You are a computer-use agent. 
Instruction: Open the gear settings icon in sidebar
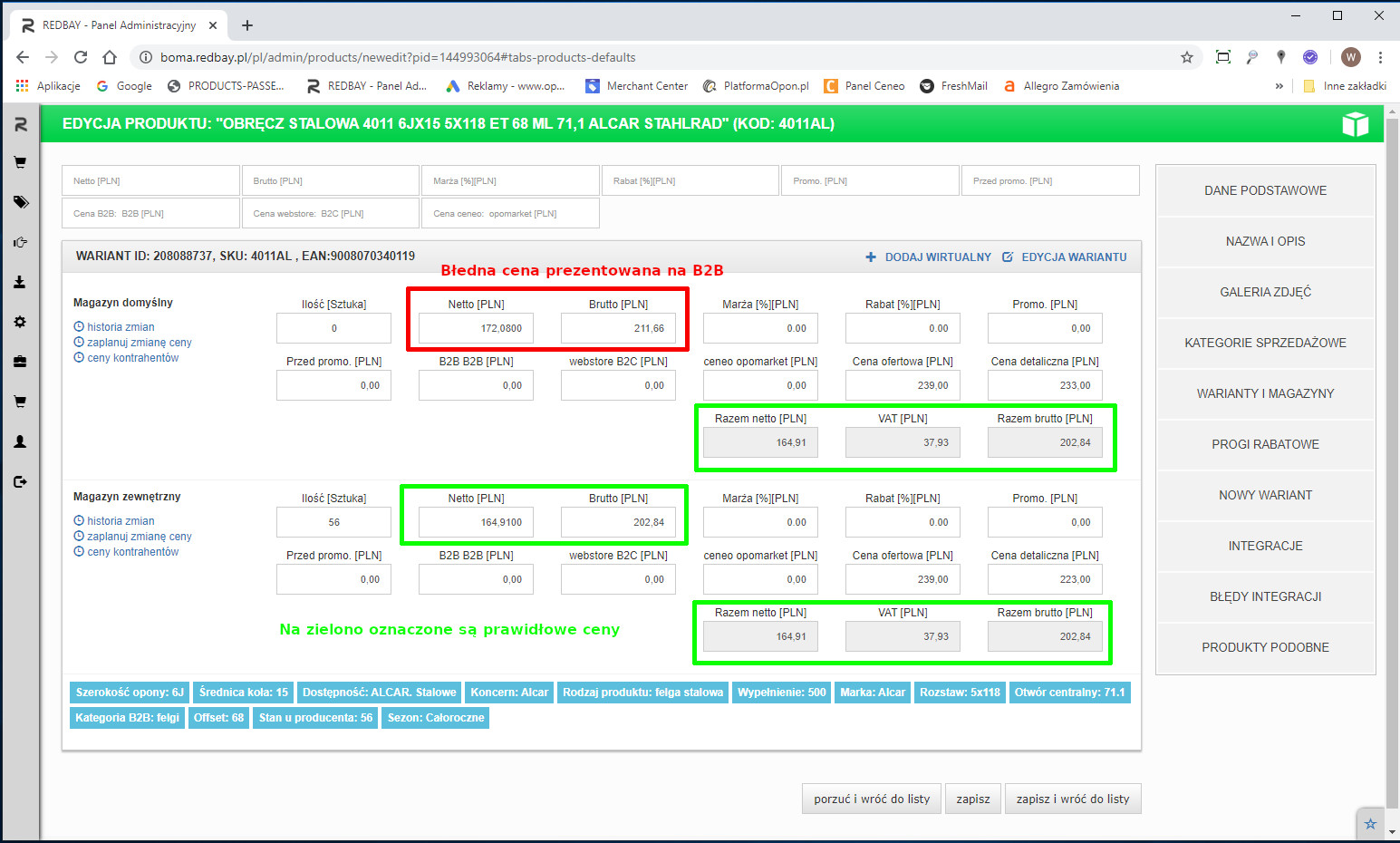20,322
